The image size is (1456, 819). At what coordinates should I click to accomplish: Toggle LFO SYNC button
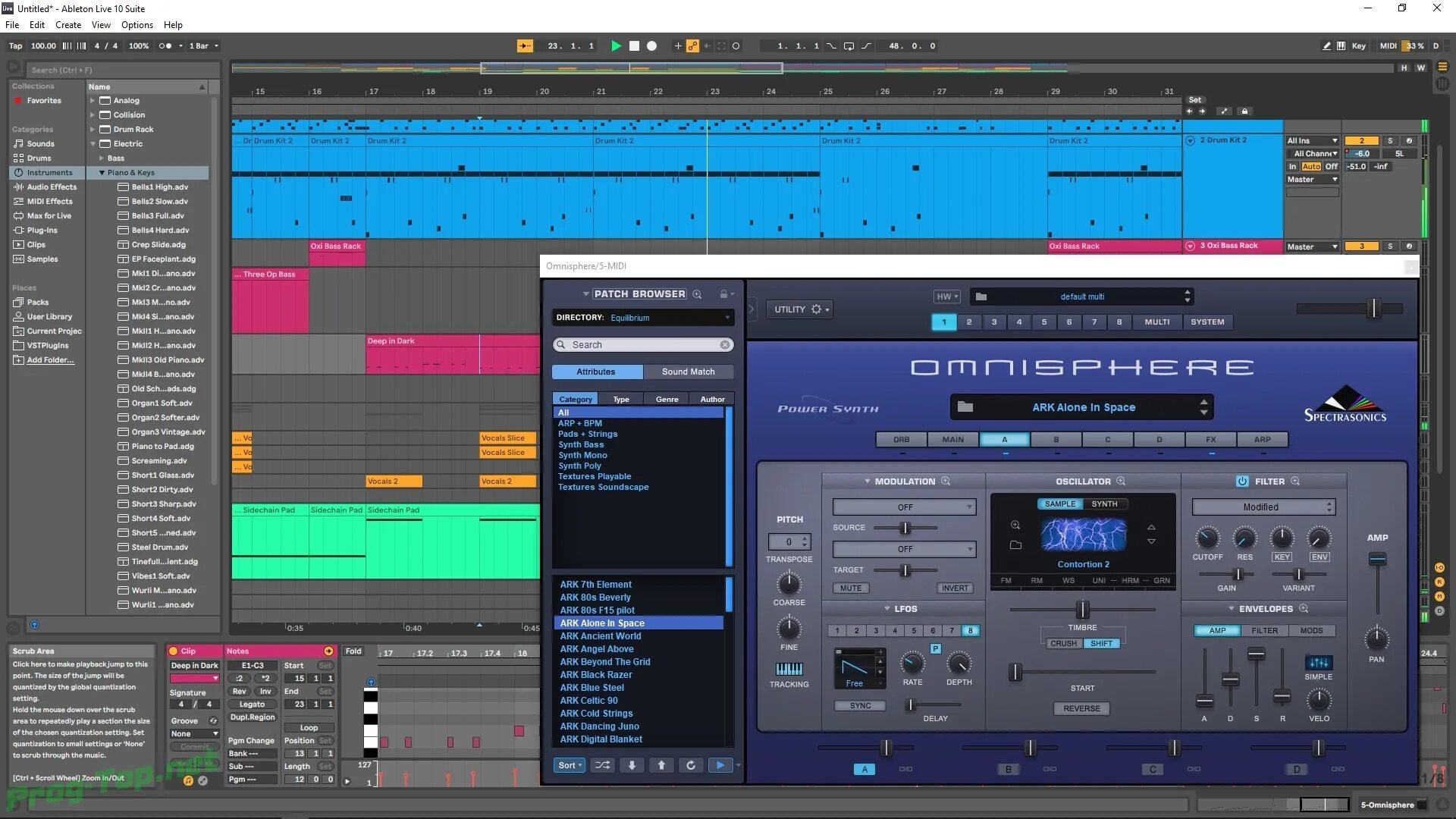coord(860,706)
